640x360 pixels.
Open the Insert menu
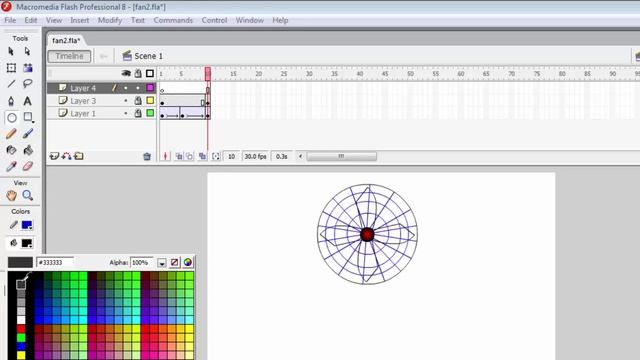(80, 20)
